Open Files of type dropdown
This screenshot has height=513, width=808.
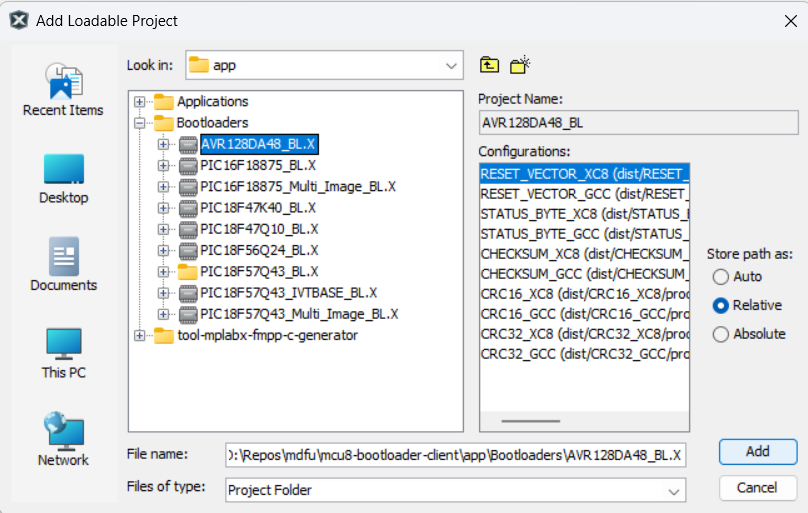point(674,490)
